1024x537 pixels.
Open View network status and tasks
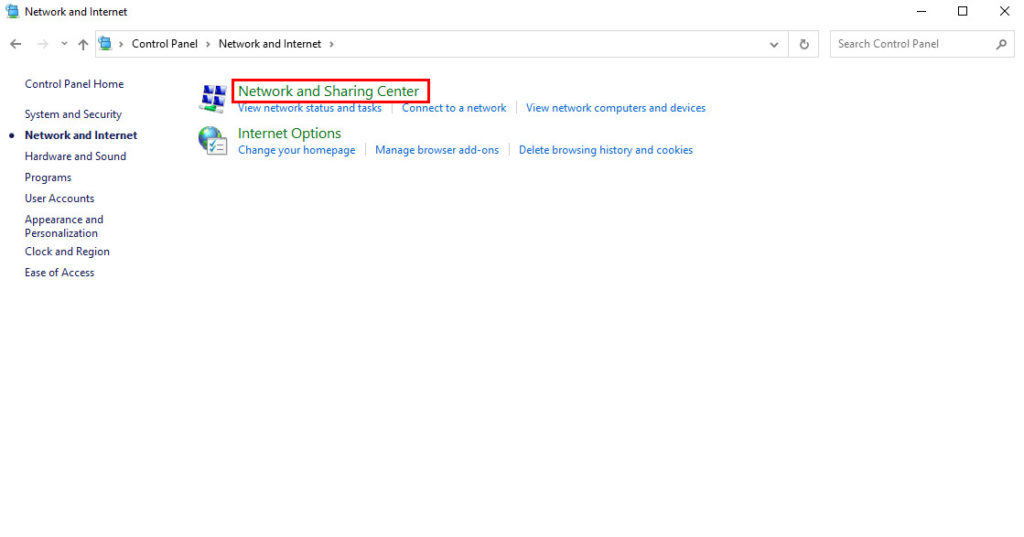click(310, 108)
